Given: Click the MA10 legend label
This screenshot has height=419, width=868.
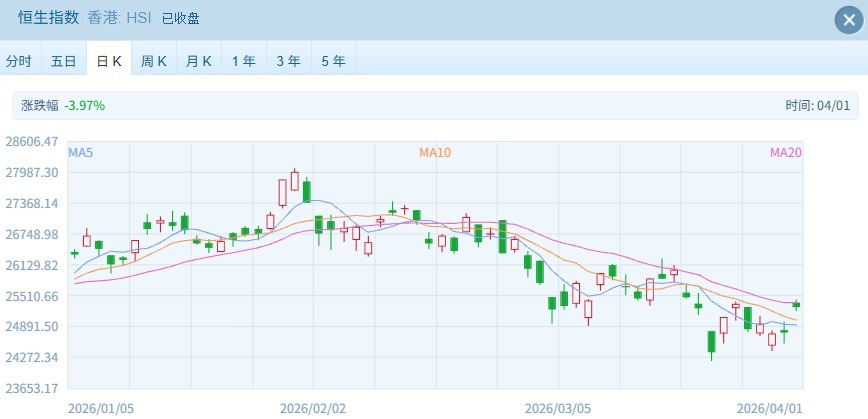Looking at the screenshot, I should (x=435, y=153).
